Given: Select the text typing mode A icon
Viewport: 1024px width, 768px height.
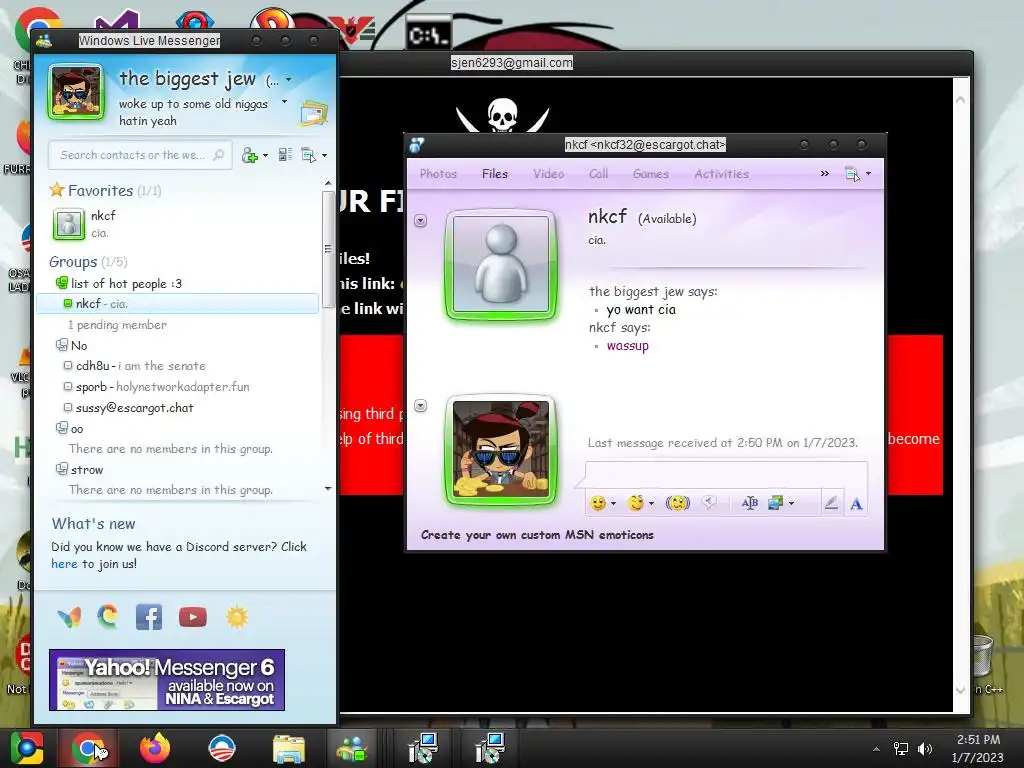Looking at the screenshot, I should [856, 504].
